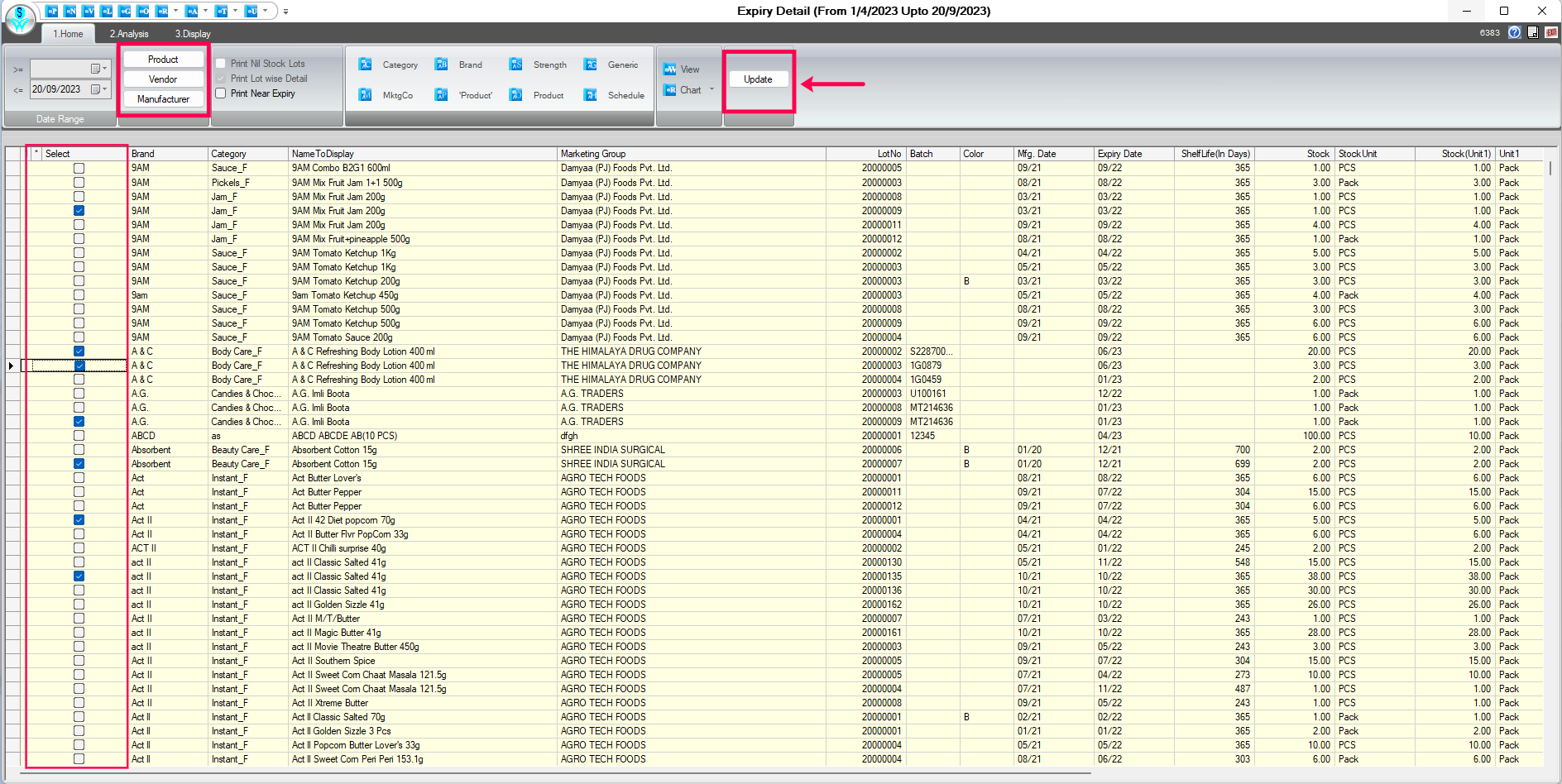
Task: Click the L quick access icon
Action: pyautogui.click(x=106, y=11)
